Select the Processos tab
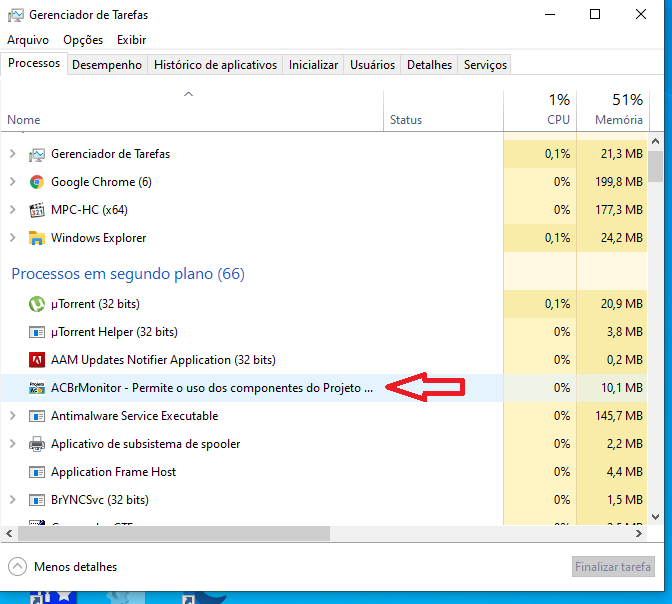 click(34, 63)
